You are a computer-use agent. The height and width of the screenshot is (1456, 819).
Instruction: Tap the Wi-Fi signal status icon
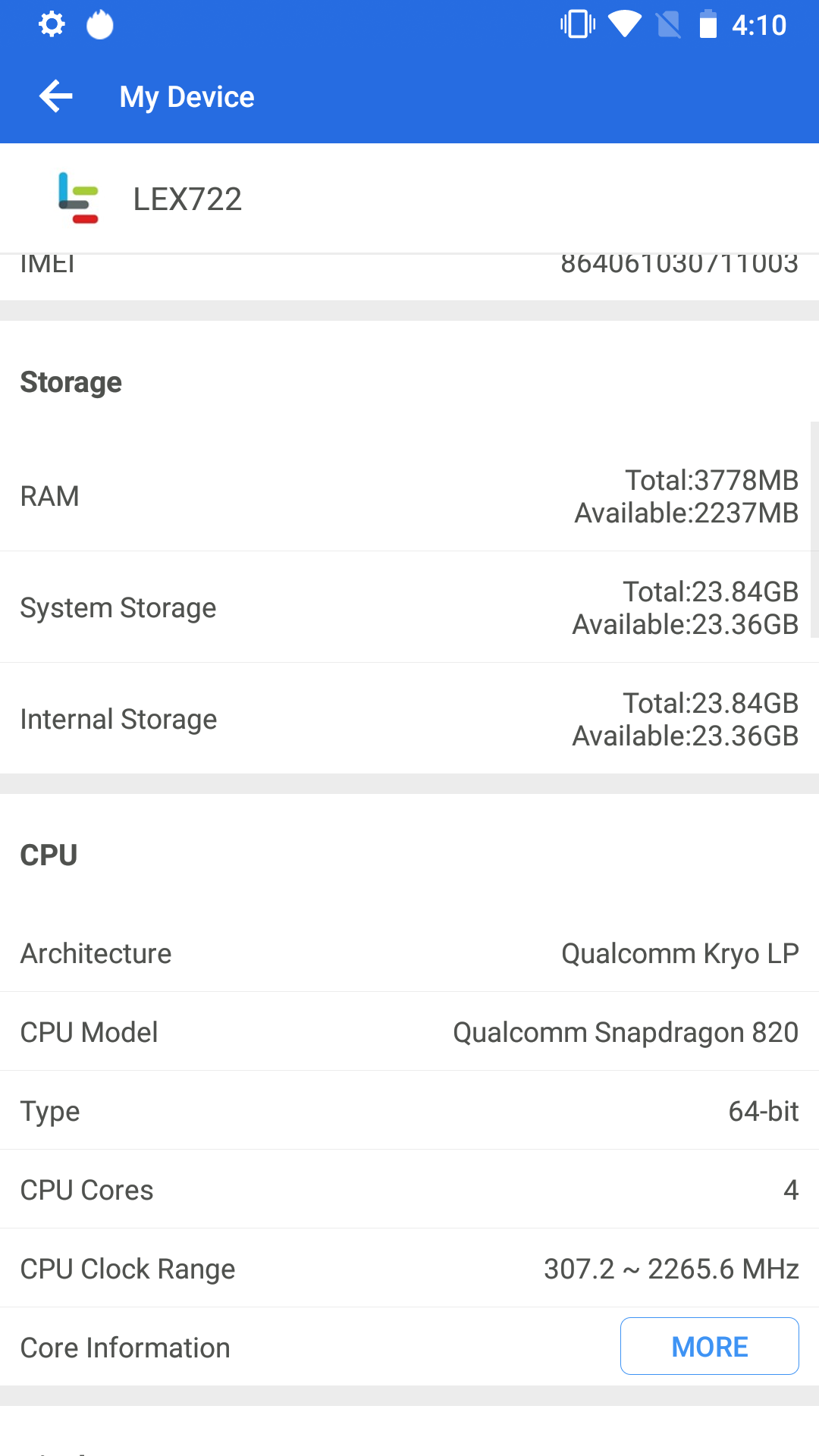[624, 24]
